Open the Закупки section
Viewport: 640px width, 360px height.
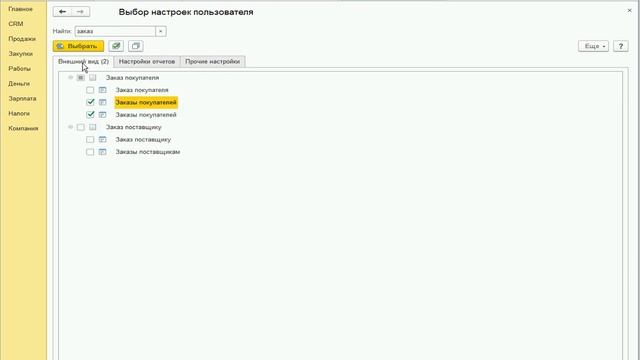tap(20, 54)
